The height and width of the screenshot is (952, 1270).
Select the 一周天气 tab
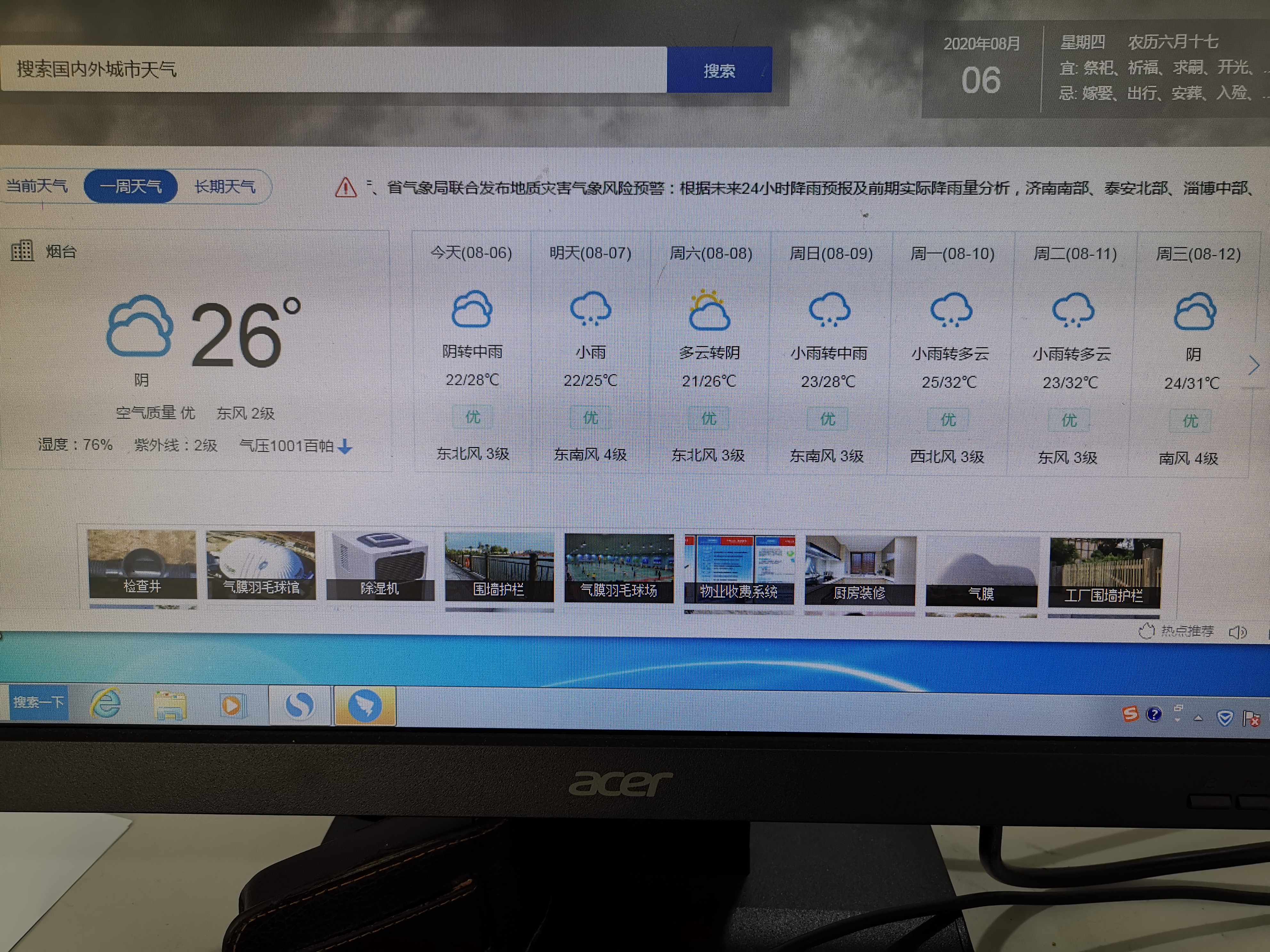click(130, 186)
